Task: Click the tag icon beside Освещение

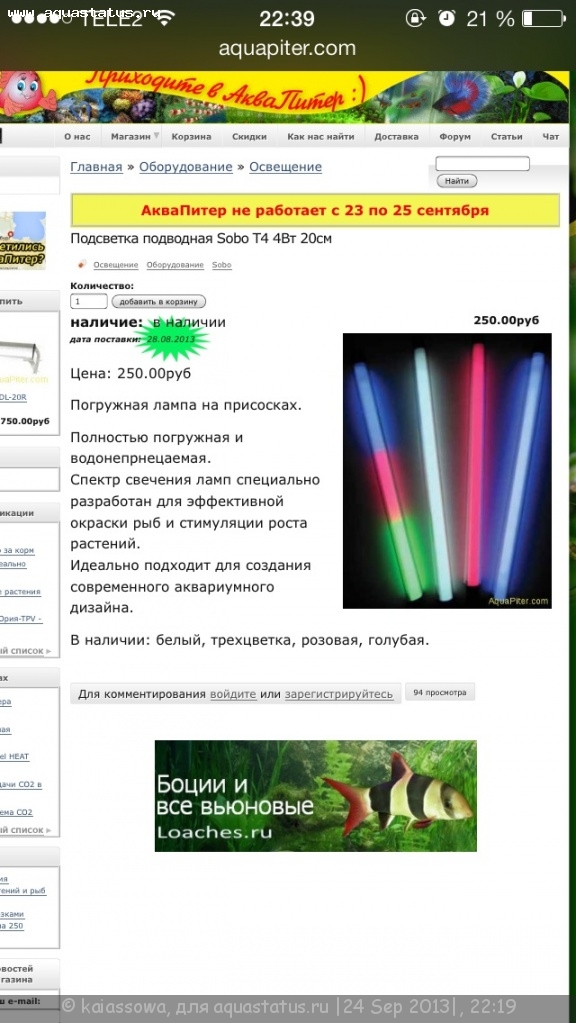Action: tap(82, 264)
